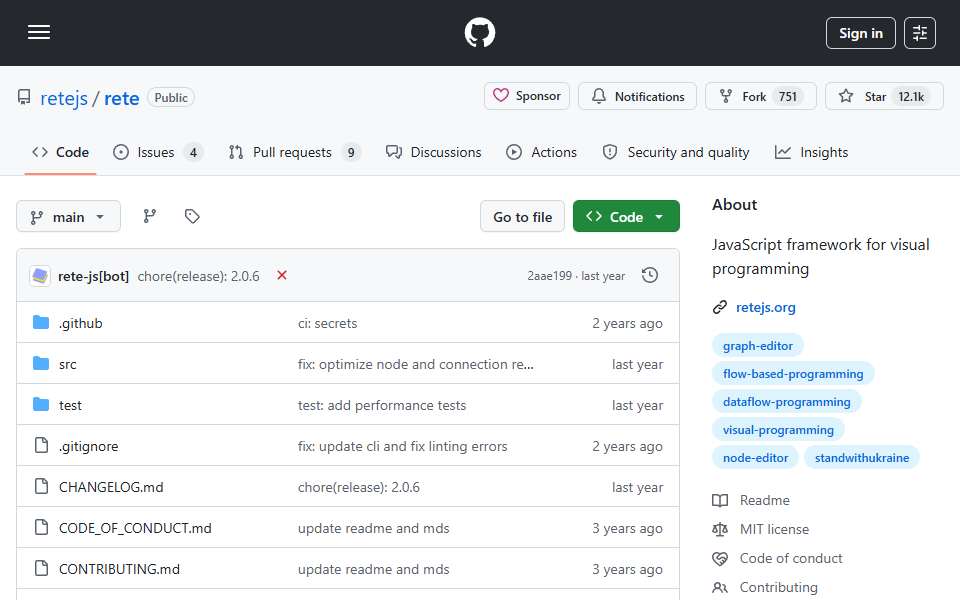Click the .github folder icon
Screen dimensions: 960x600
41,323
